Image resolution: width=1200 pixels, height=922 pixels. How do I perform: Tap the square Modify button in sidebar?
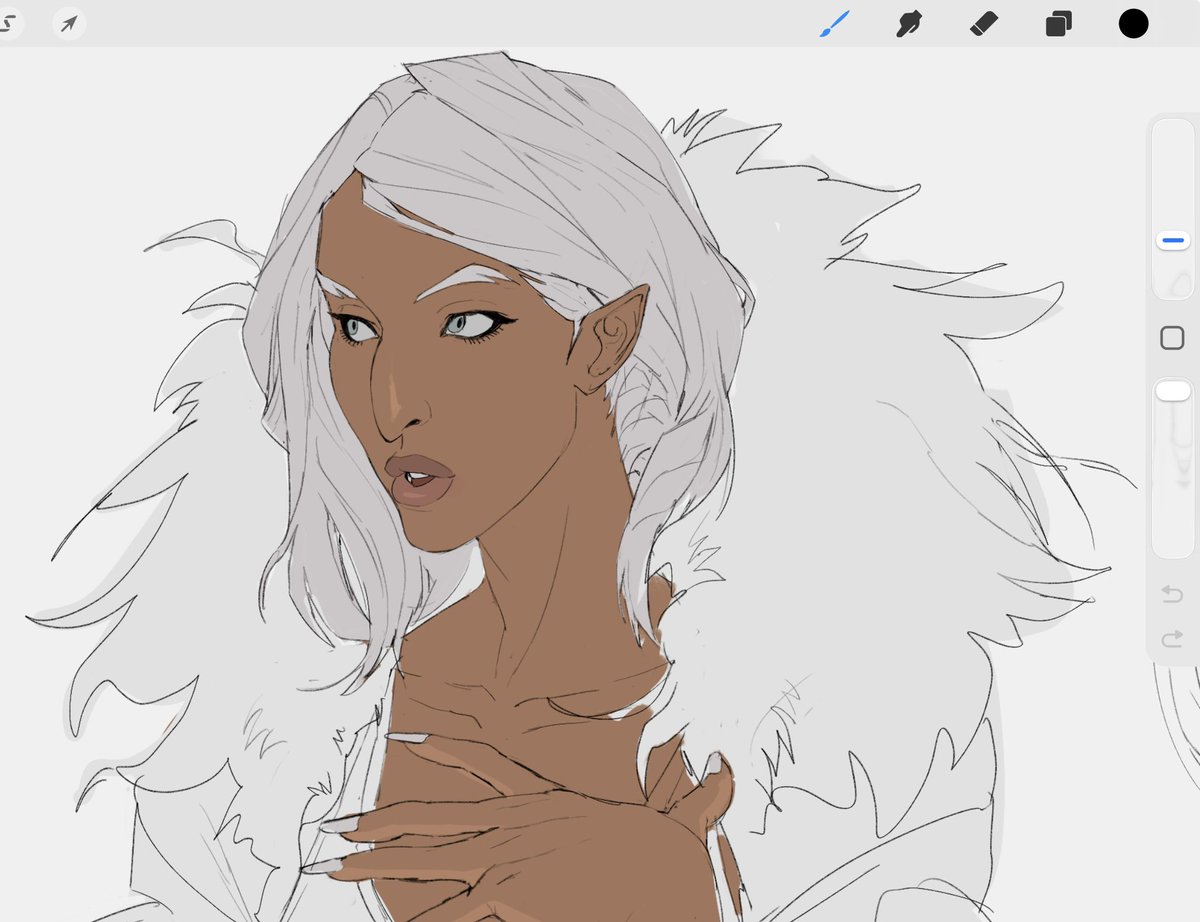(x=1172, y=338)
